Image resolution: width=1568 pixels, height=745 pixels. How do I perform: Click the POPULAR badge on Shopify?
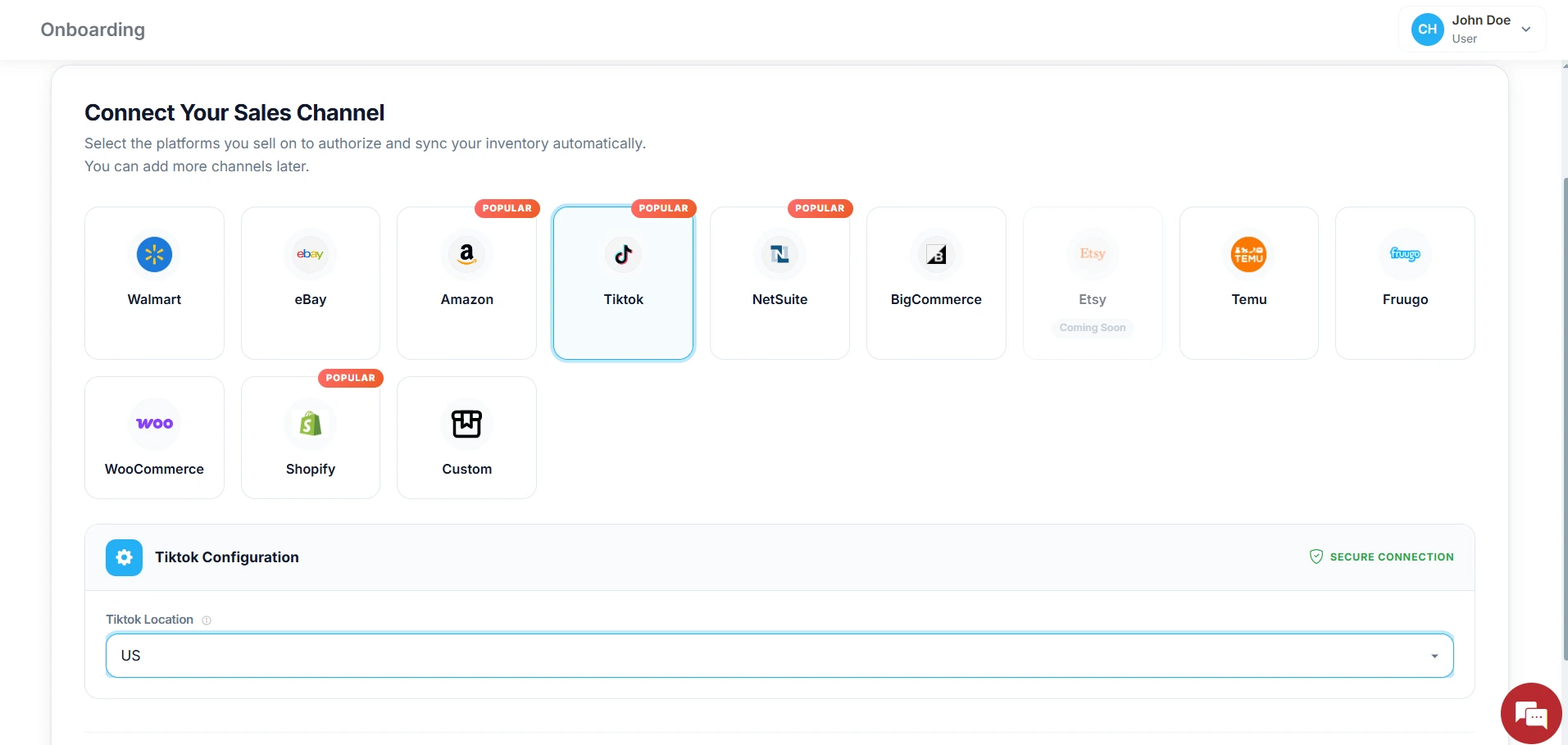click(350, 378)
